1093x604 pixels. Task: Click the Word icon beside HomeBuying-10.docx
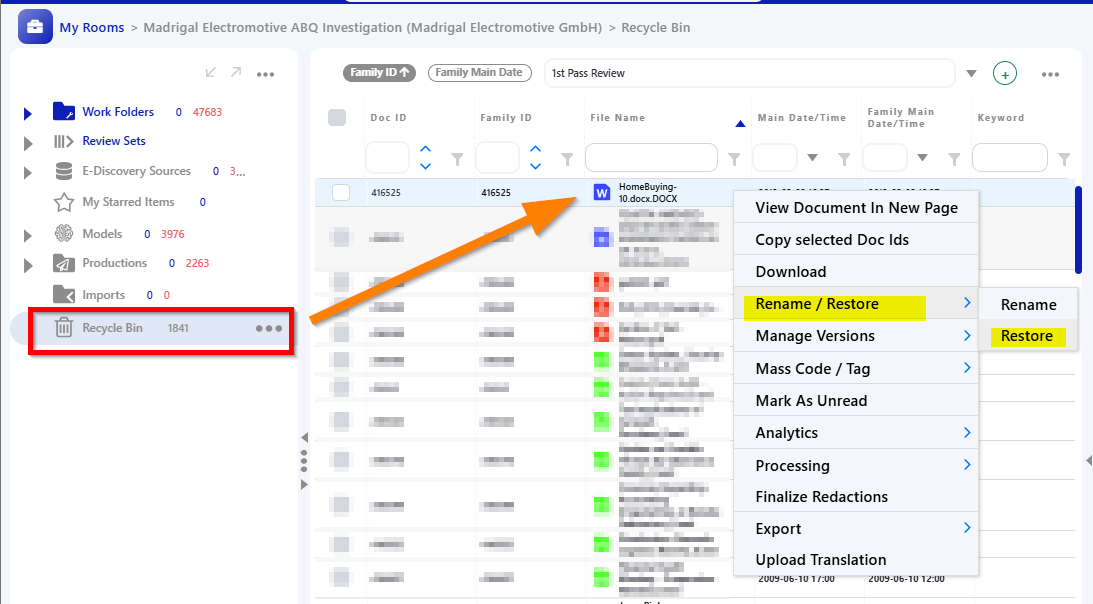pos(602,192)
